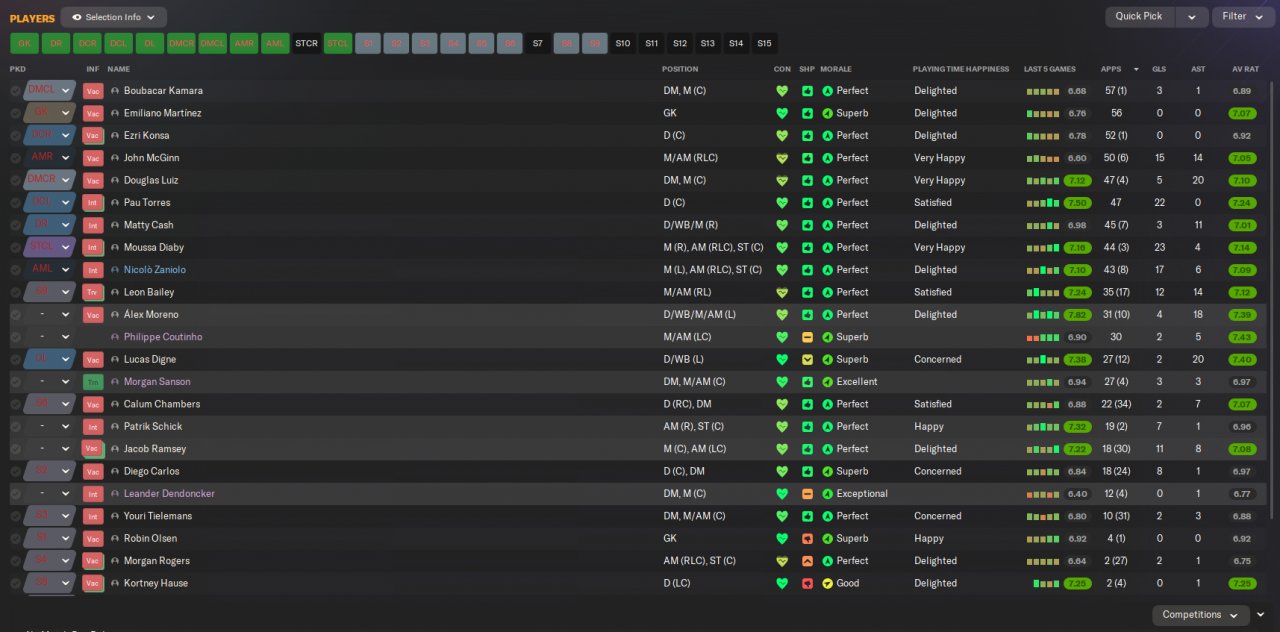Click Nicolò Zaniolo's Int info icon
Viewport: 1280px width, 632px height.
coord(93,270)
